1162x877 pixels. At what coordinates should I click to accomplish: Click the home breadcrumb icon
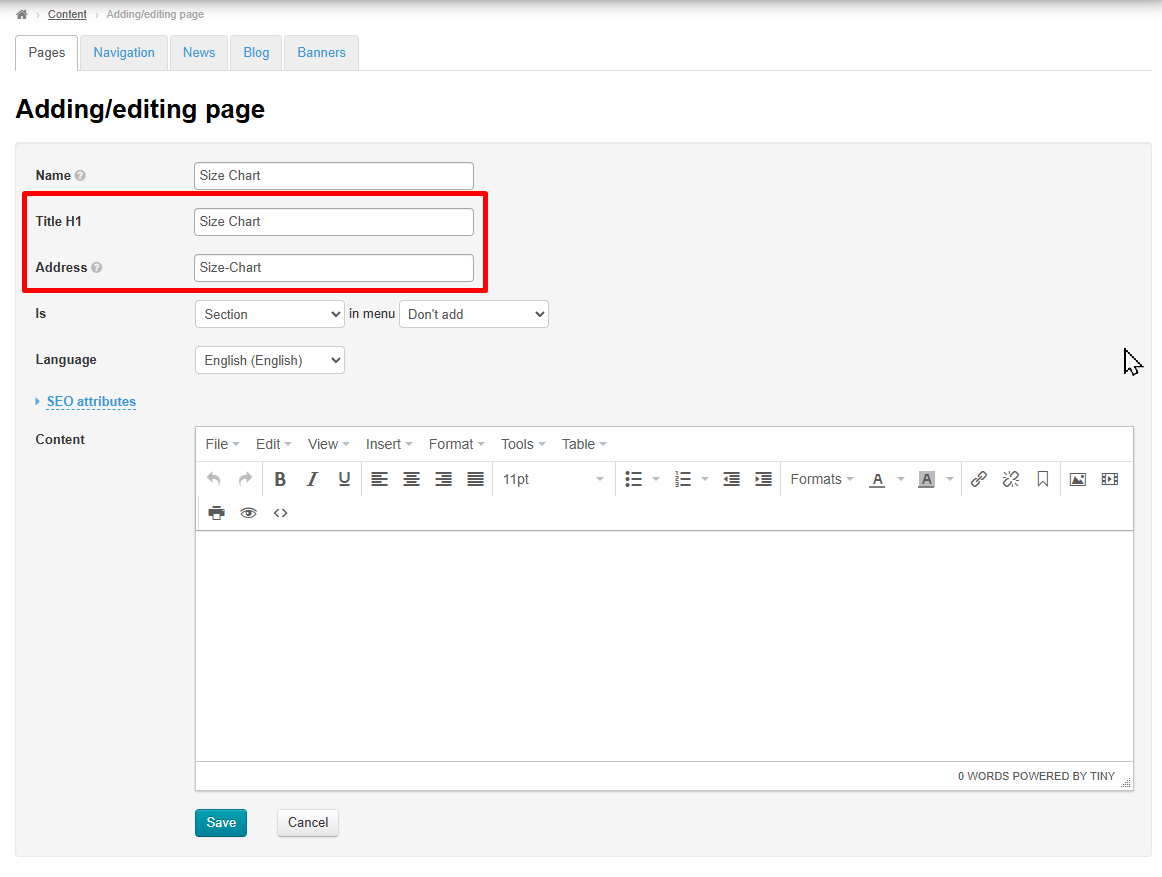coord(22,14)
